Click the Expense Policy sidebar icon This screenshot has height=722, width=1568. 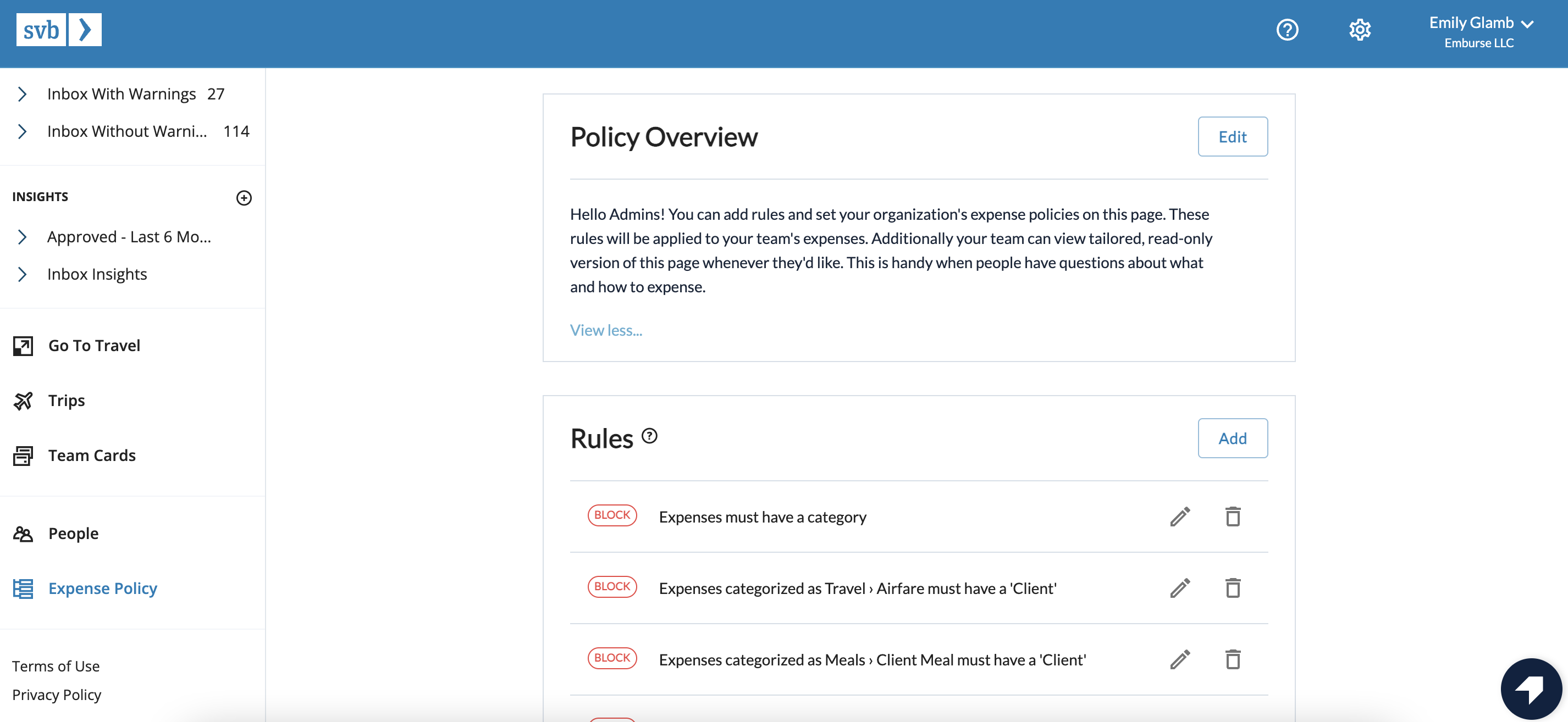23,588
